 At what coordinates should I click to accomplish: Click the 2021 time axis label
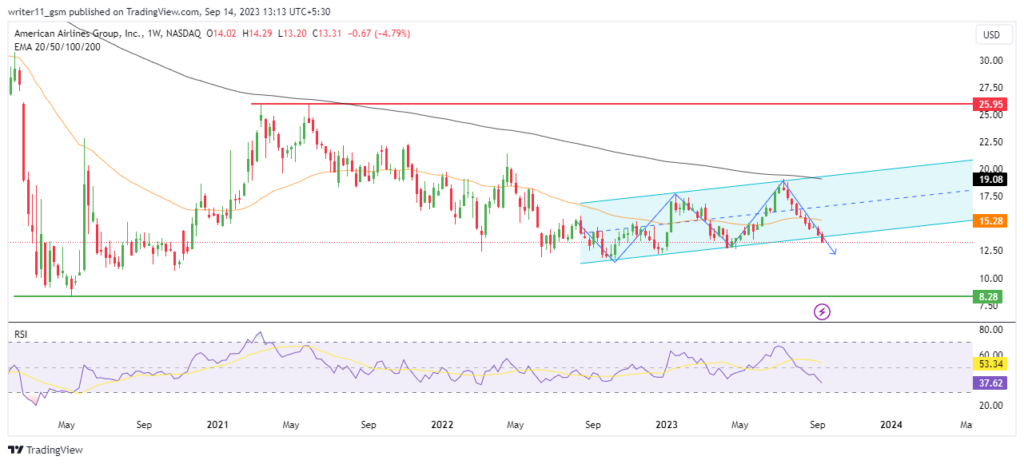217,425
